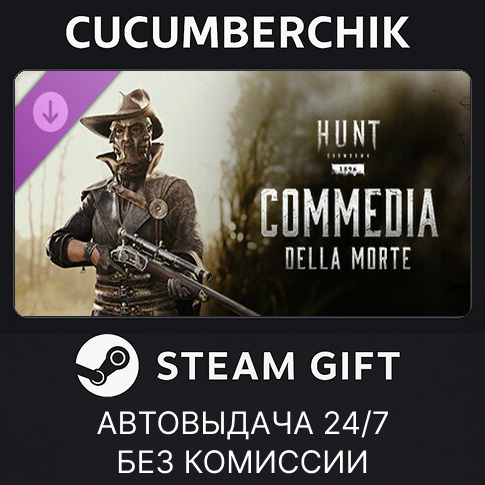Image resolution: width=485 pixels, height=485 pixels.
Task: Open the Commedia Della Morte banner image
Action: point(242,193)
